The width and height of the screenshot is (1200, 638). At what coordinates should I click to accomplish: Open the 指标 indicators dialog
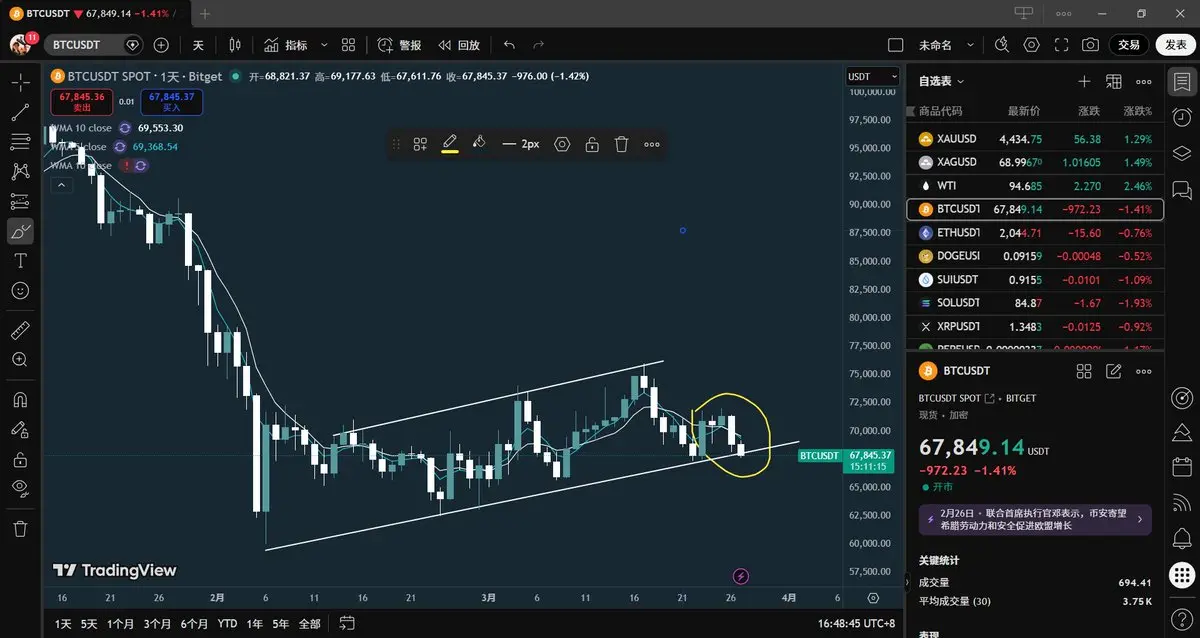286,45
